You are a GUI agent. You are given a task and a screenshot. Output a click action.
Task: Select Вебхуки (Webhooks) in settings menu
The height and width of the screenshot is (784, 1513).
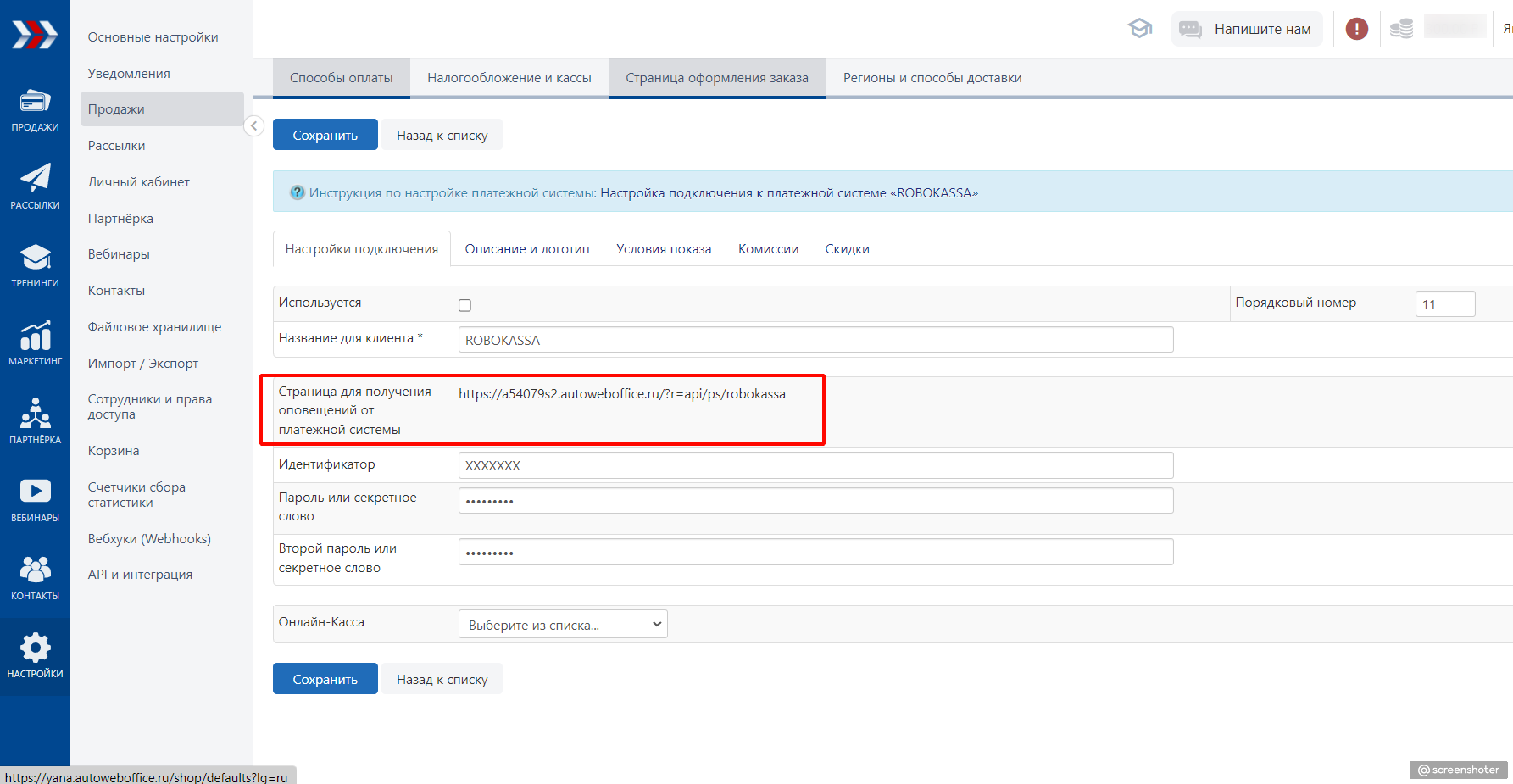click(x=149, y=539)
